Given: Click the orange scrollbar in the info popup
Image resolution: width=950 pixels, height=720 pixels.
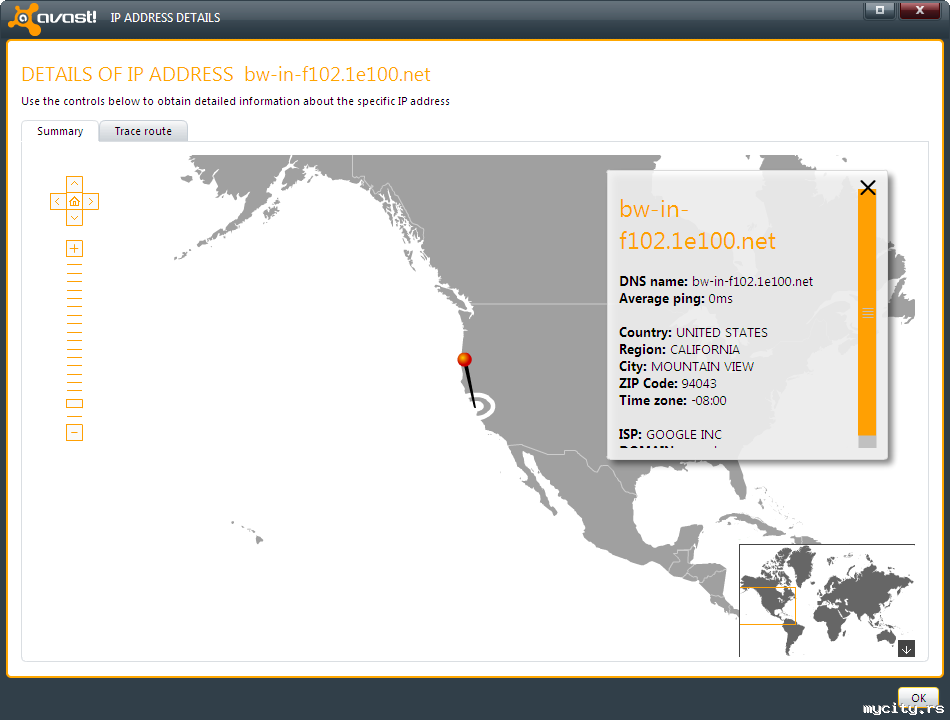Looking at the screenshot, I should click(867, 312).
